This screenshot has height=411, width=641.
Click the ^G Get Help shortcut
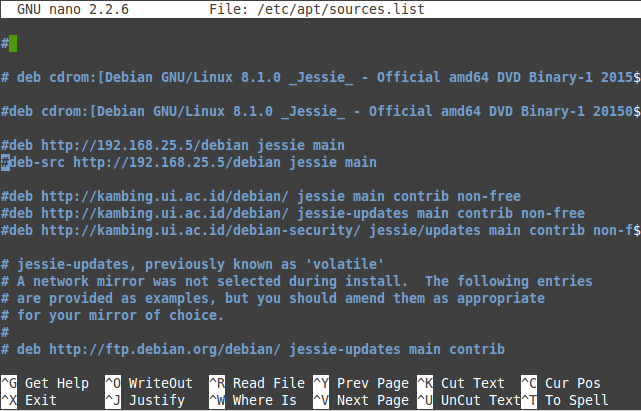pyautogui.click(x=45, y=383)
